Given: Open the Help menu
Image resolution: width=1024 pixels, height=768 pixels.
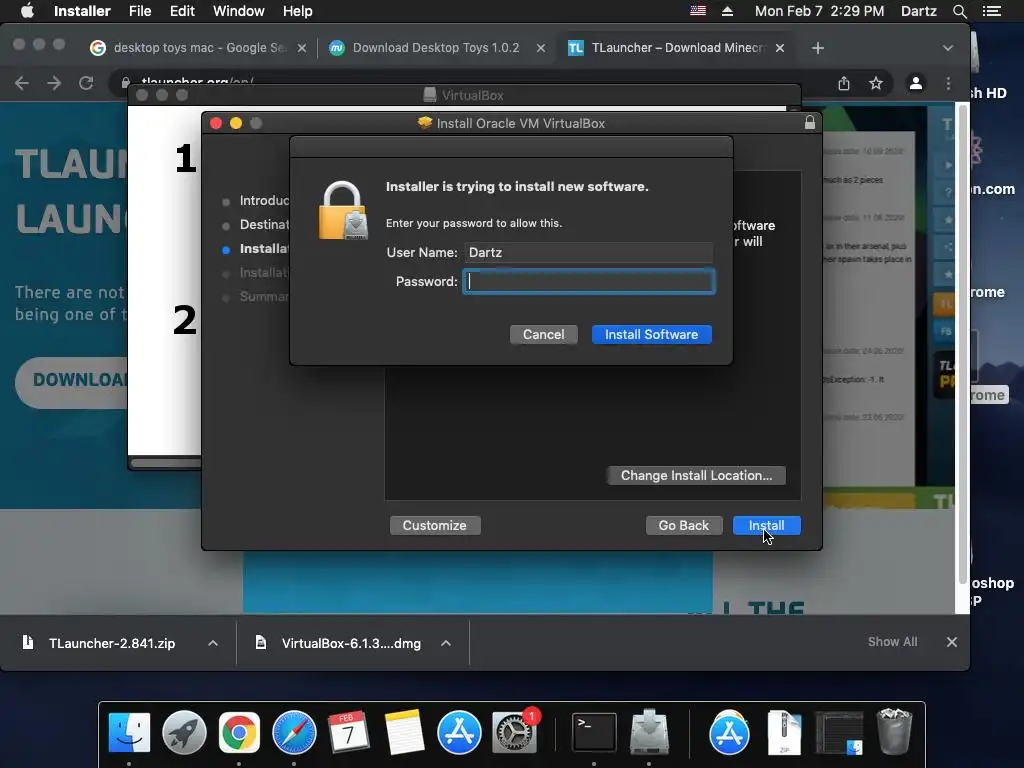Looking at the screenshot, I should pos(297,11).
